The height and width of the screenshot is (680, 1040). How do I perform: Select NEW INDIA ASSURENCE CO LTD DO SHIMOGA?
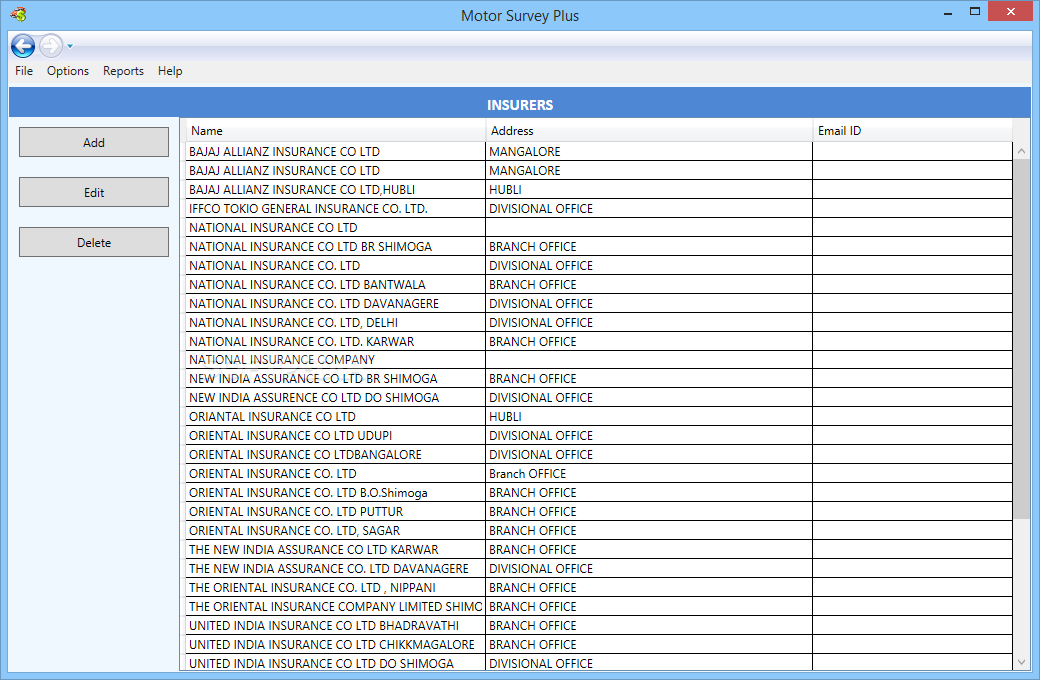point(599,397)
